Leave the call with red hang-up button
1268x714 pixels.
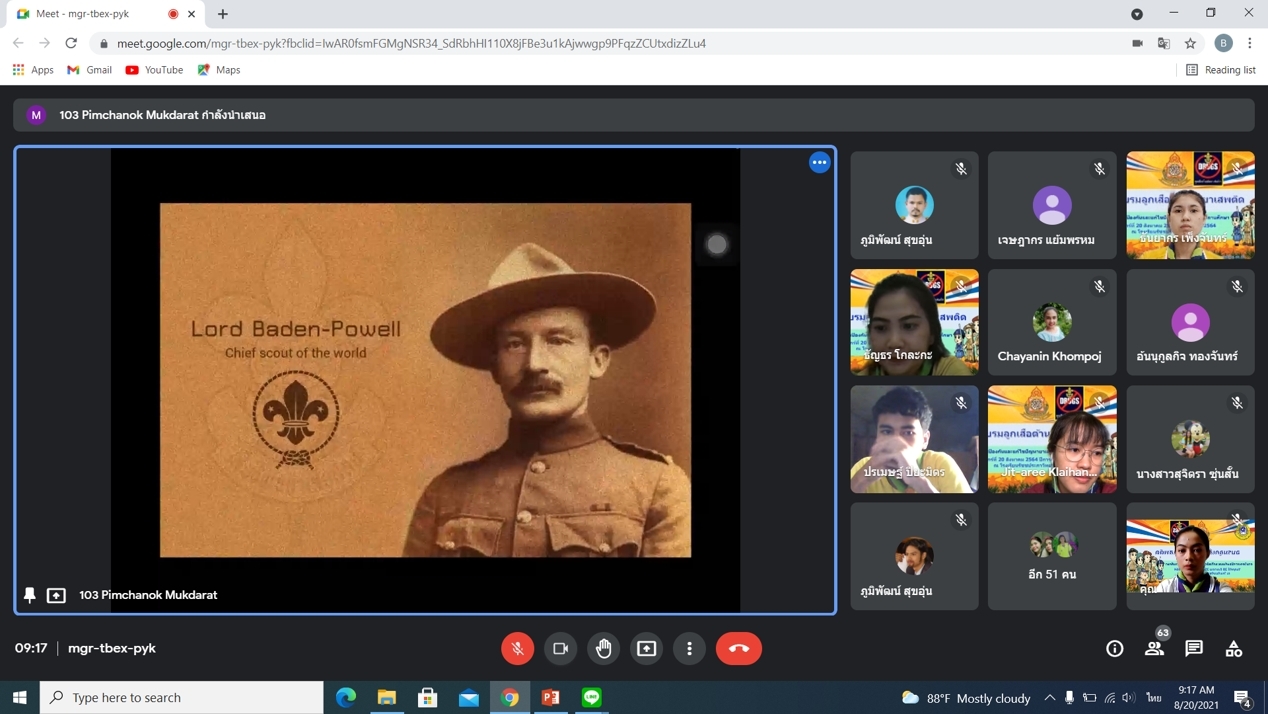pyautogui.click(x=739, y=648)
